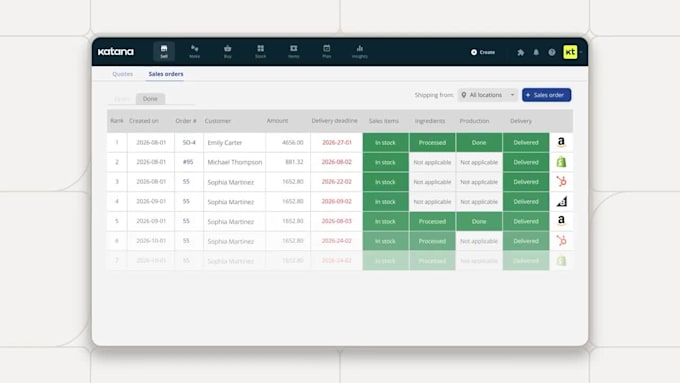Open the Buy module basket icon
The width and height of the screenshot is (680, 383).
[228, 51]
